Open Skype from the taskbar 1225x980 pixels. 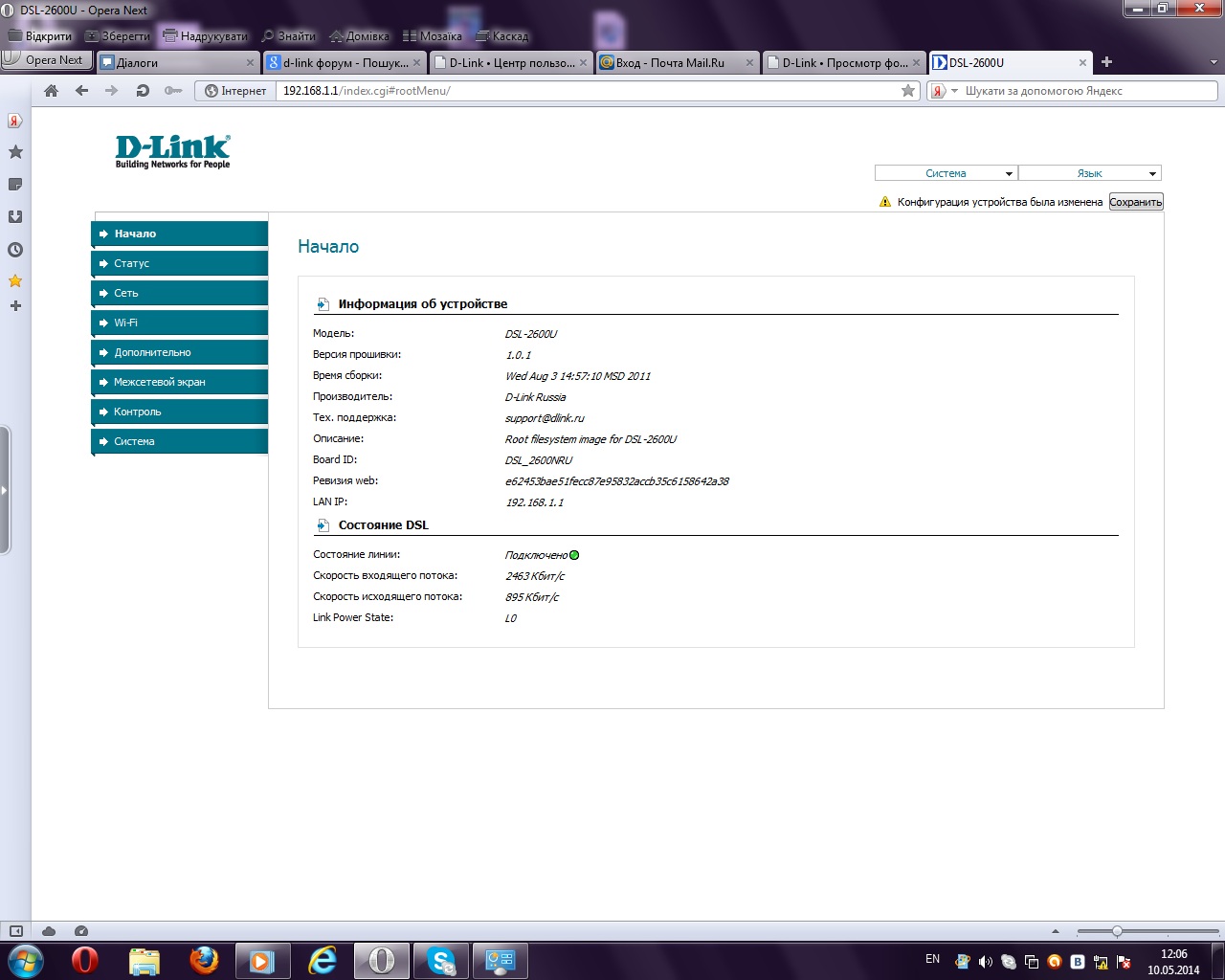point(441,960)
